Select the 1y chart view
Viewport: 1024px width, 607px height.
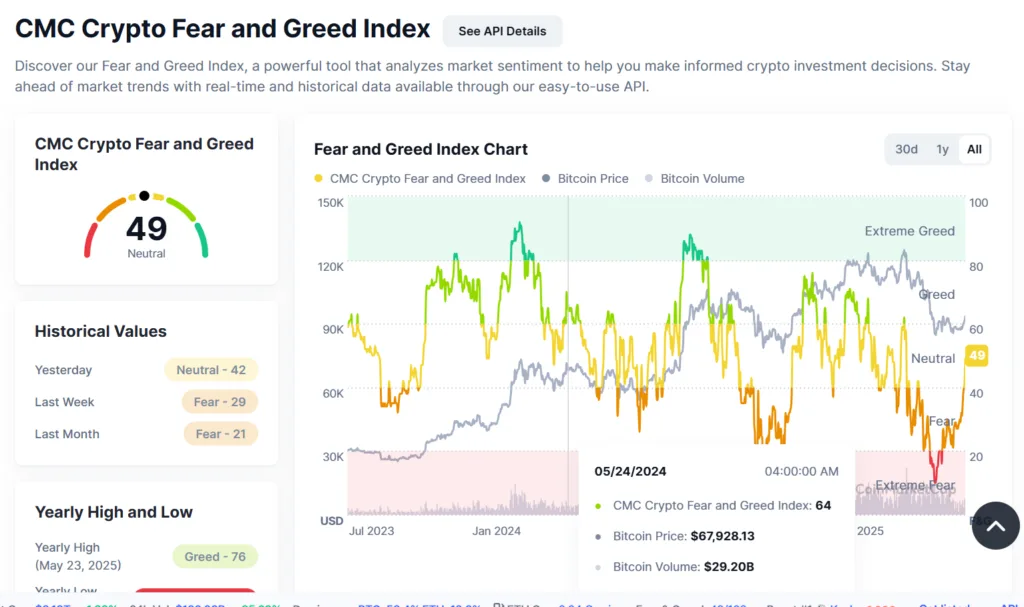coord(941,148)
